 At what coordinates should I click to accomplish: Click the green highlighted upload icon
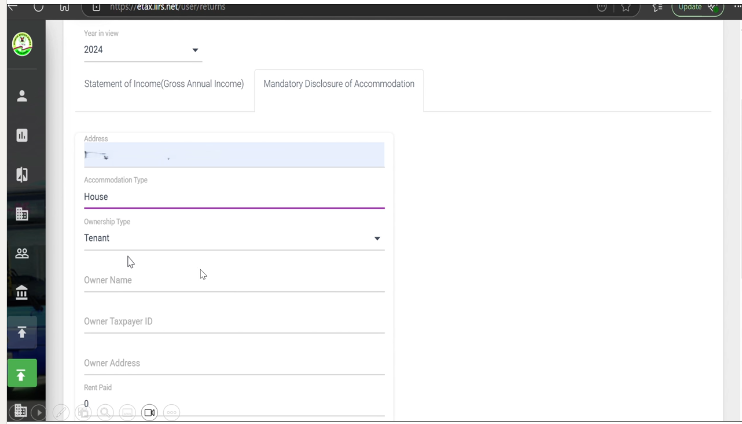[22, 374]
